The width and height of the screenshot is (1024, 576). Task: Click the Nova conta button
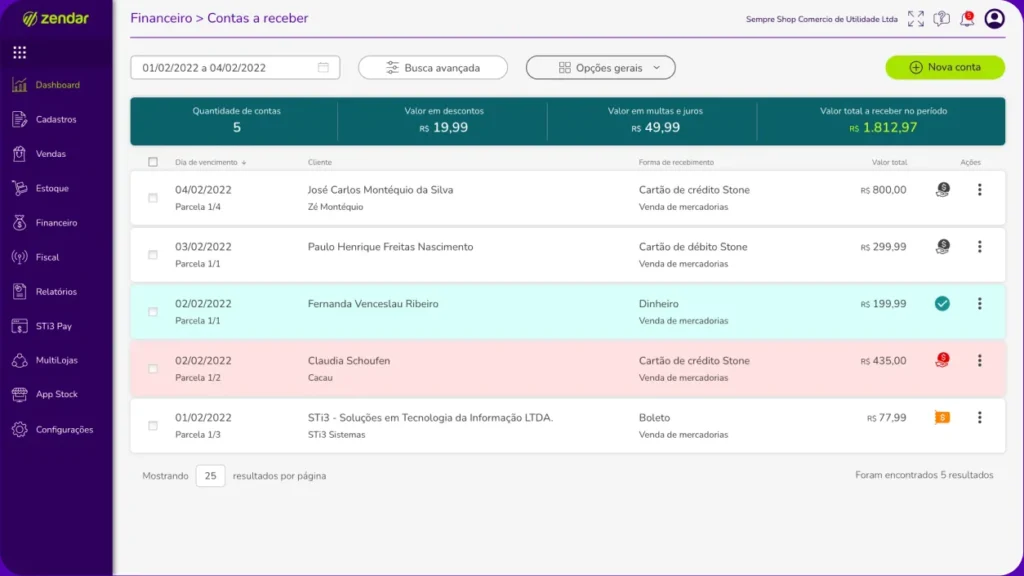(944, 67)
